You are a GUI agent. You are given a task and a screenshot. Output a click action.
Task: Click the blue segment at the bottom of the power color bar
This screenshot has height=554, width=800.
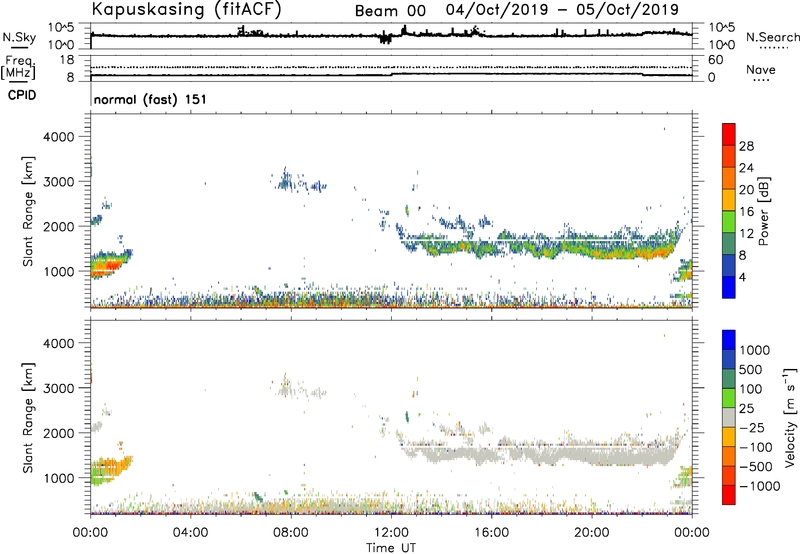point(729,287)
